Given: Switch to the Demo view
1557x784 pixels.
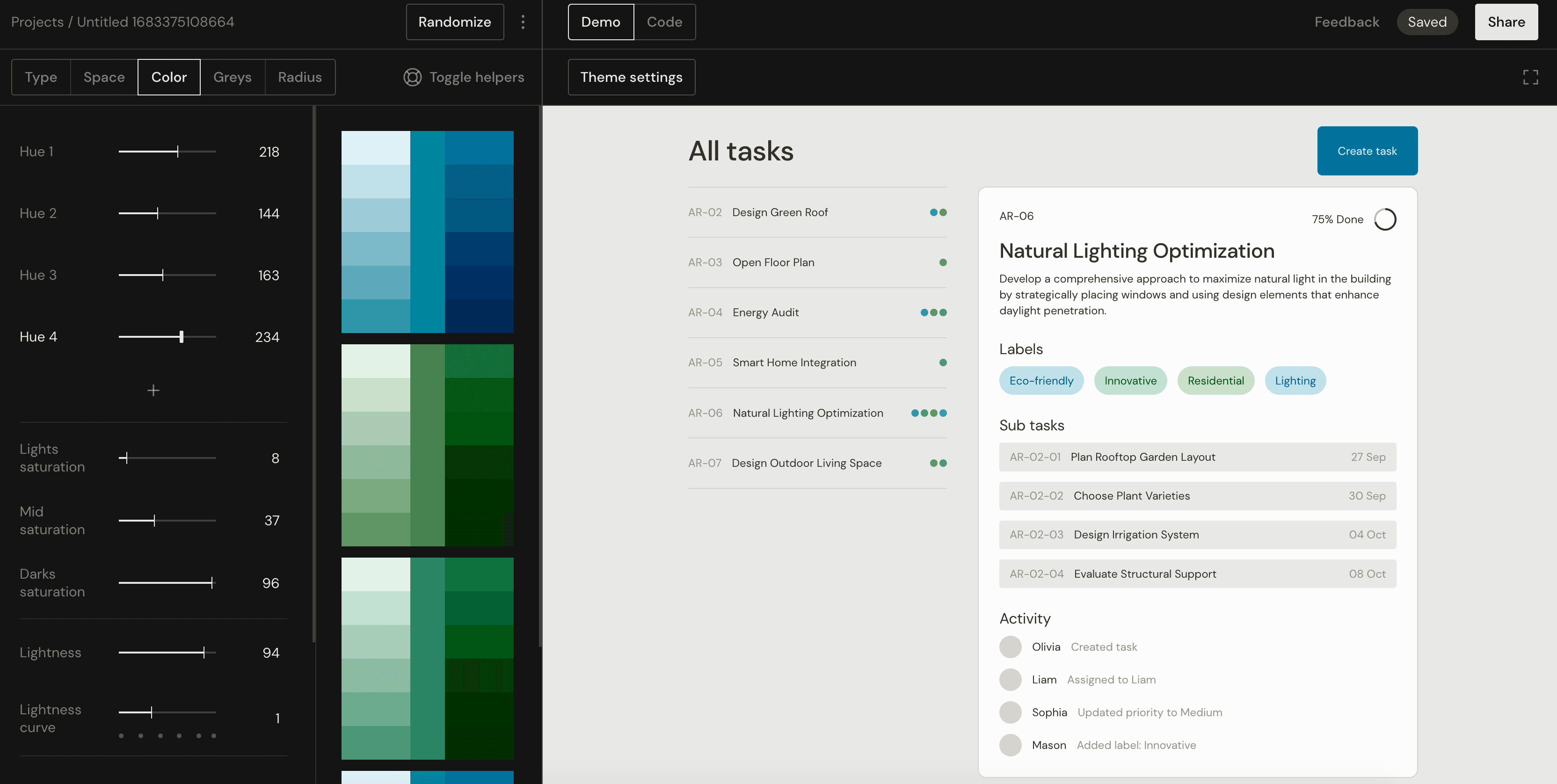Looking at the screenshot, I should (601, 22).
